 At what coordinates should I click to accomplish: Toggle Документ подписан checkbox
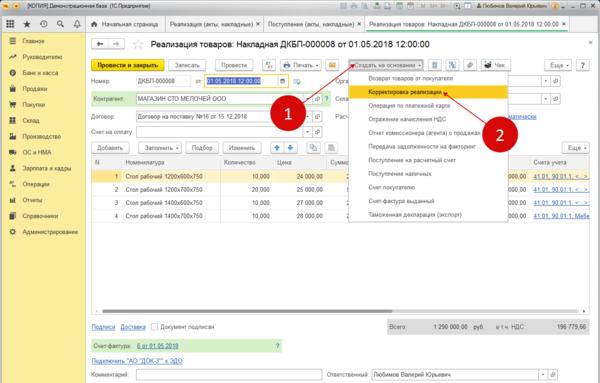pyautogui.click(x=155, y=327)
